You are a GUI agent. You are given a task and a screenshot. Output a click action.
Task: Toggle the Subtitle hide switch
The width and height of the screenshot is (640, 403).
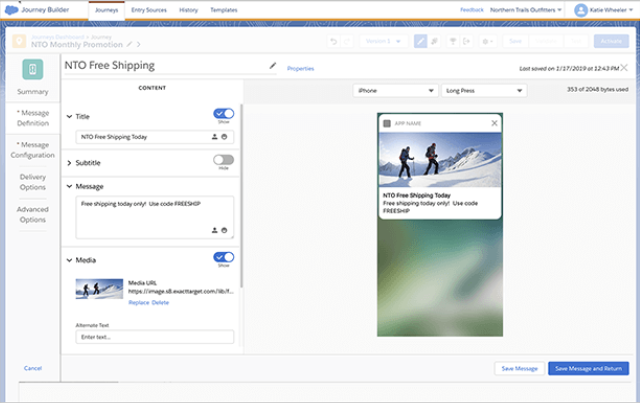coord(224,160)
